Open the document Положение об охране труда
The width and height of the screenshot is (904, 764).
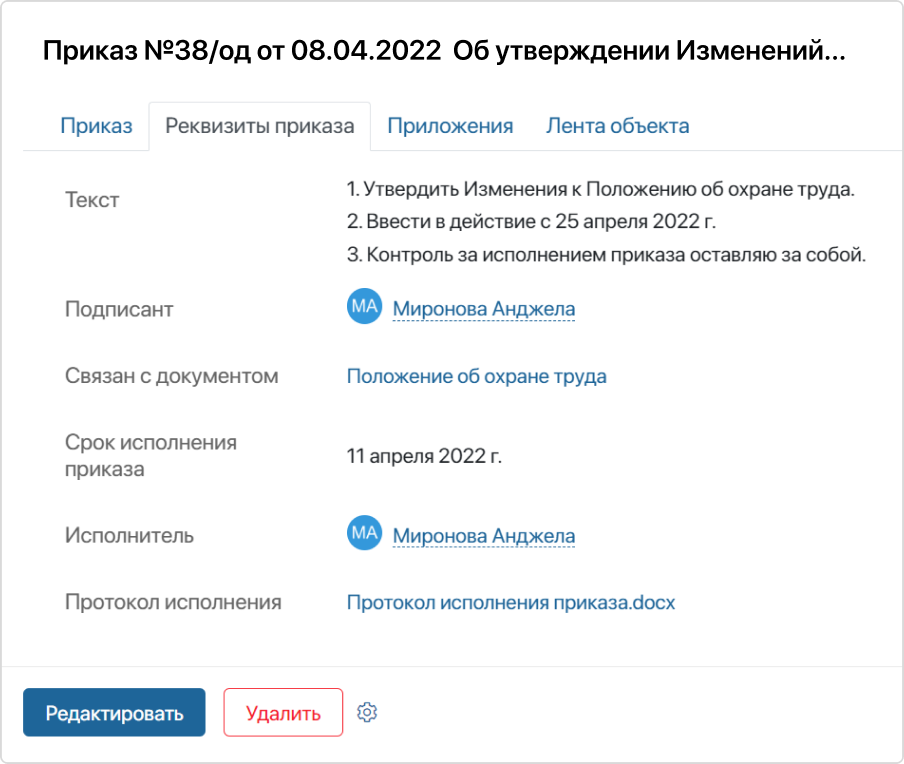pos(477,376)
